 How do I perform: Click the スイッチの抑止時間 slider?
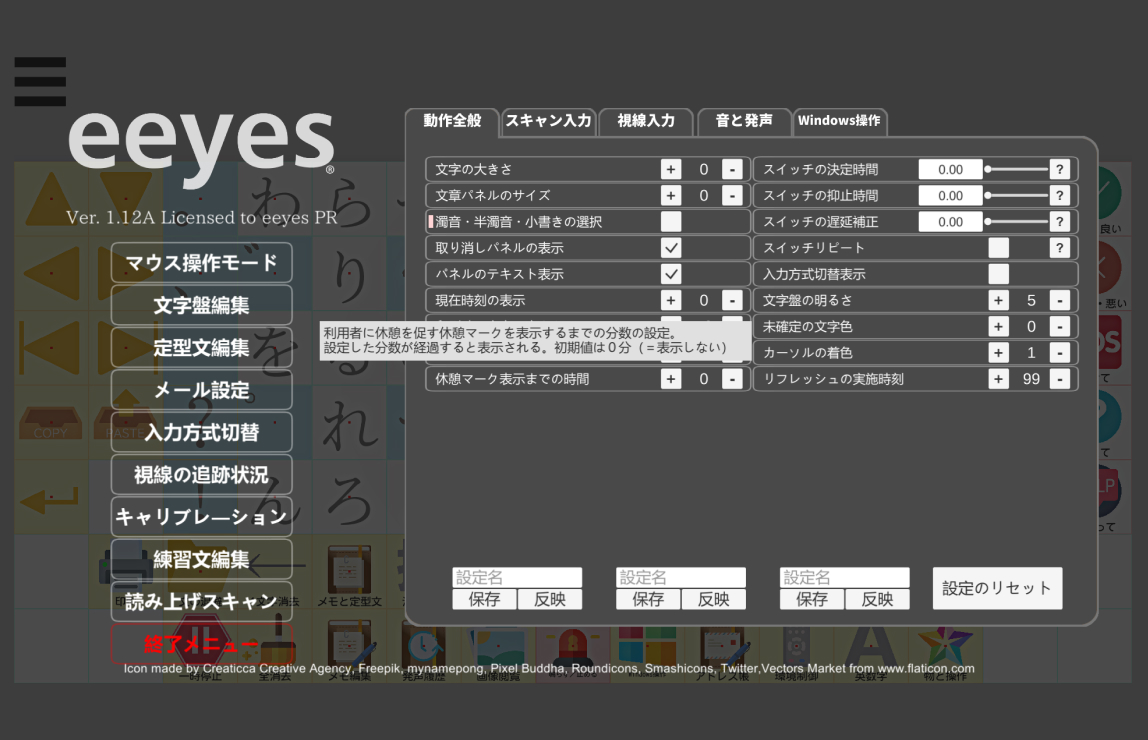coord(1017,195)
